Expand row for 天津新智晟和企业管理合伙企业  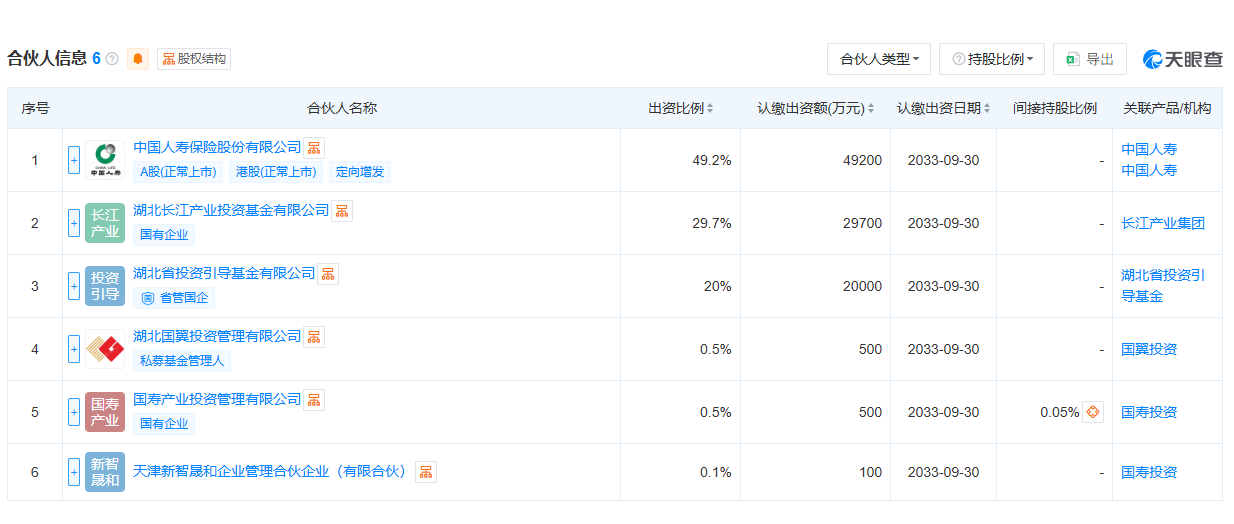tap(74, 472)
